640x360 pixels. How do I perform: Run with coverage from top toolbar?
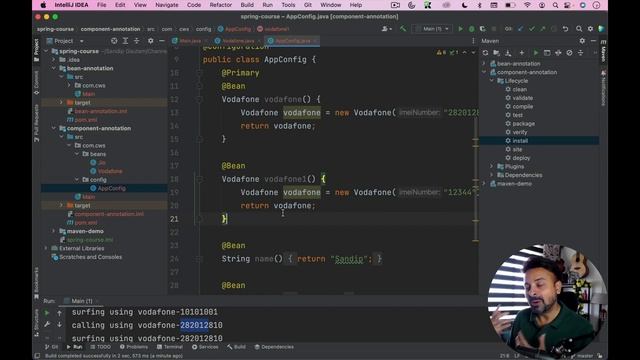coord(482,29)
